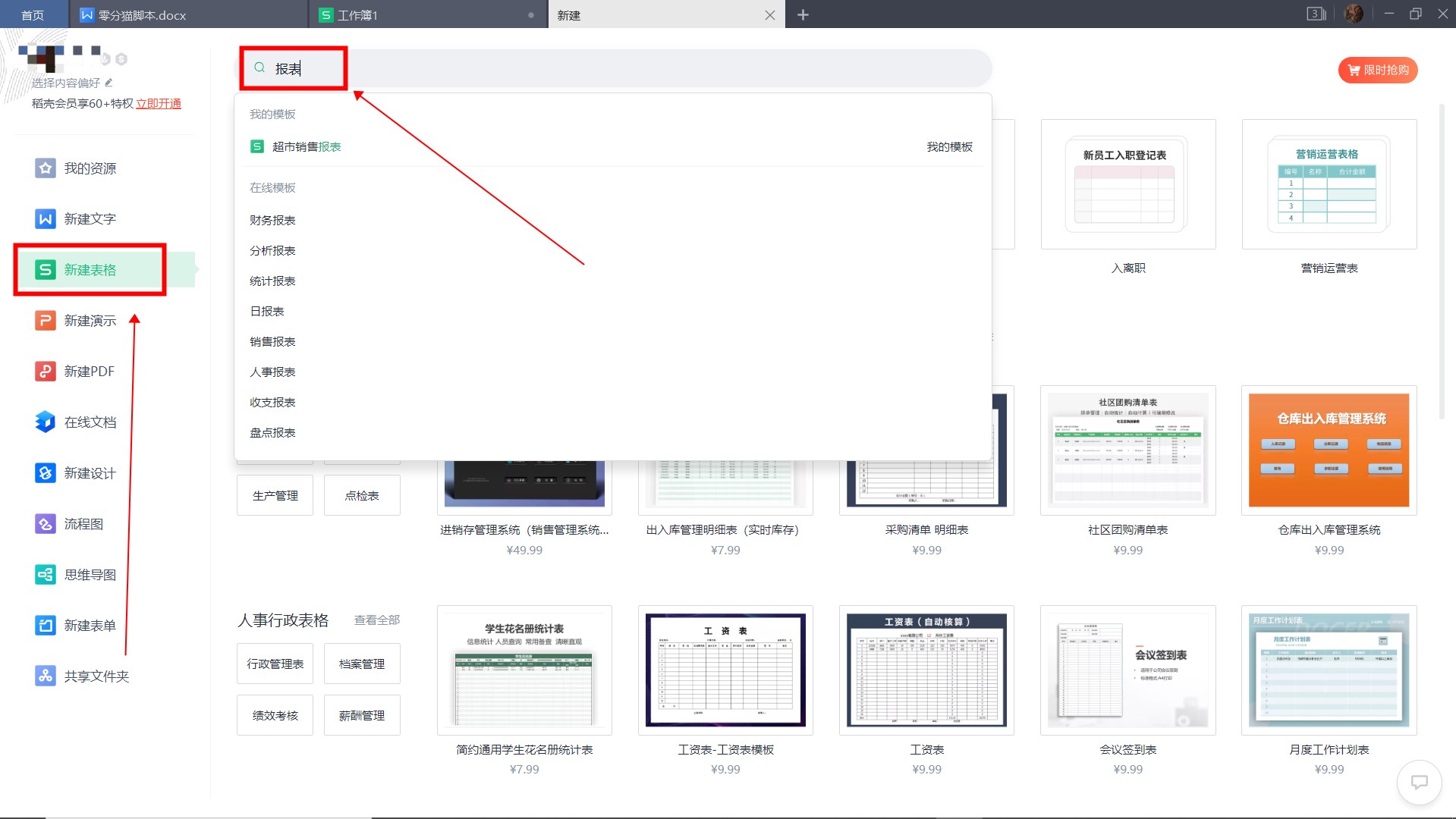Open 流程图 flowchart option

pos(83,524)
